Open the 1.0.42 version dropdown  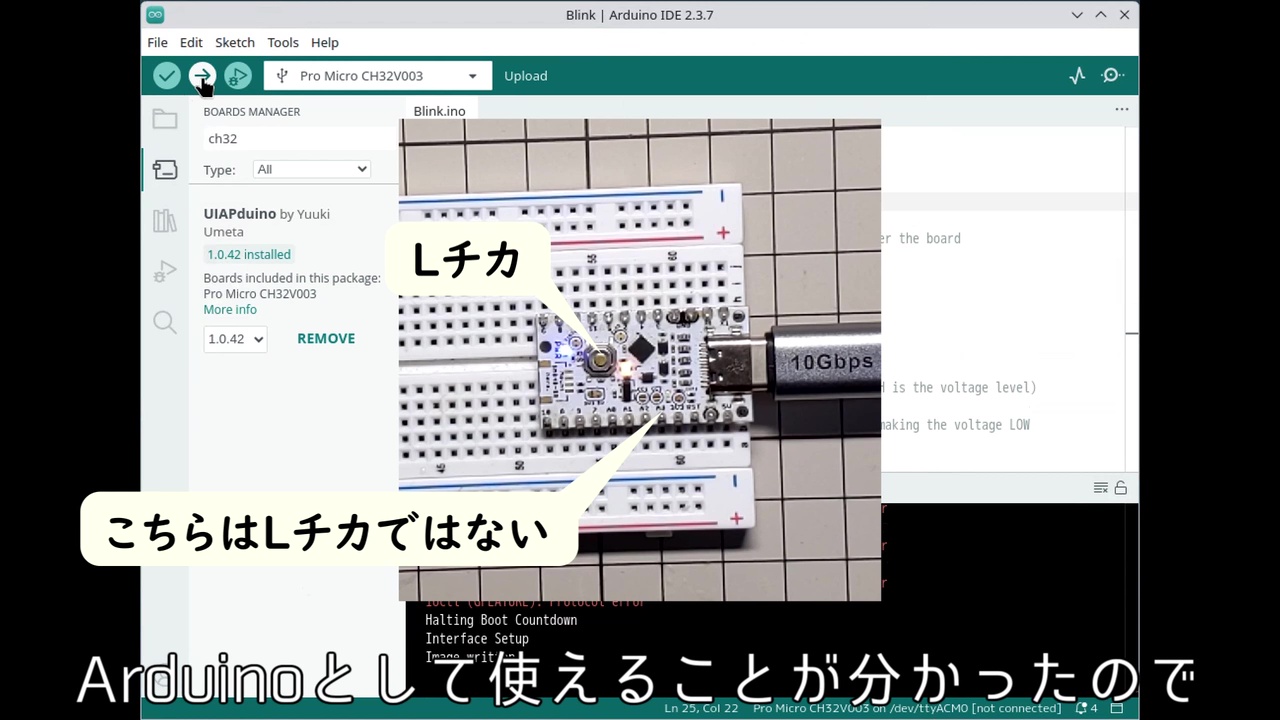235,339
